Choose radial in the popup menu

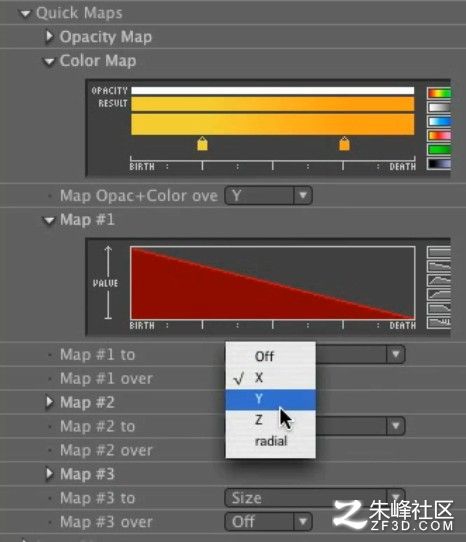point(270,441)
